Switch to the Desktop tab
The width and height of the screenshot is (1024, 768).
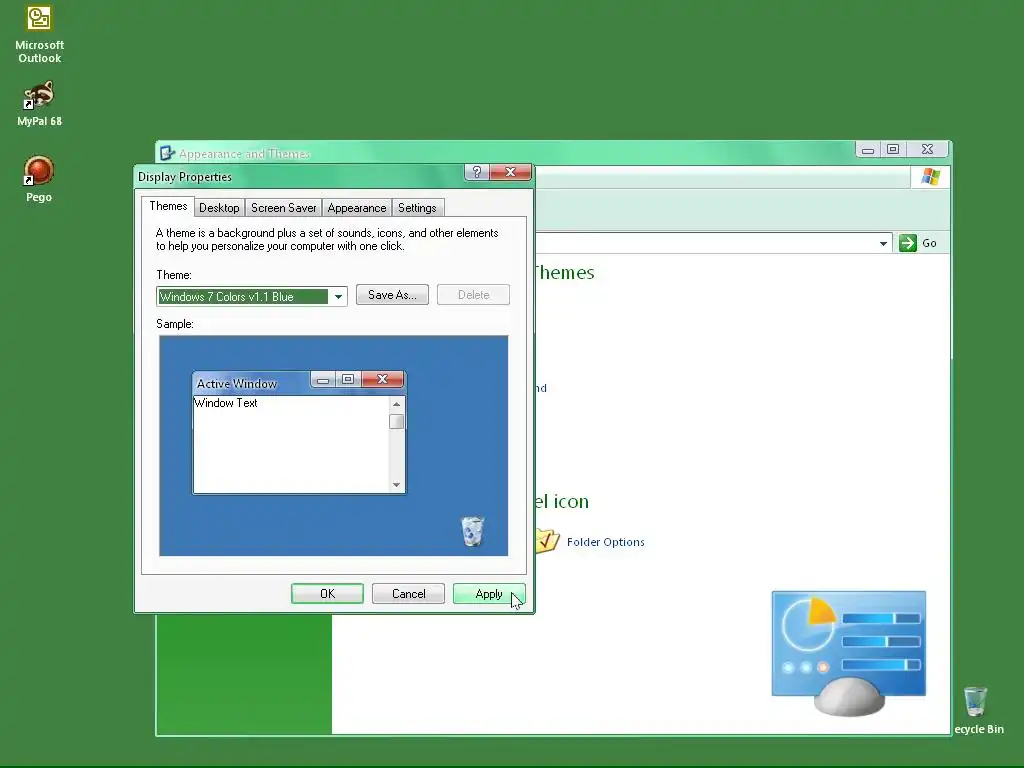click(x=219, y=208)
